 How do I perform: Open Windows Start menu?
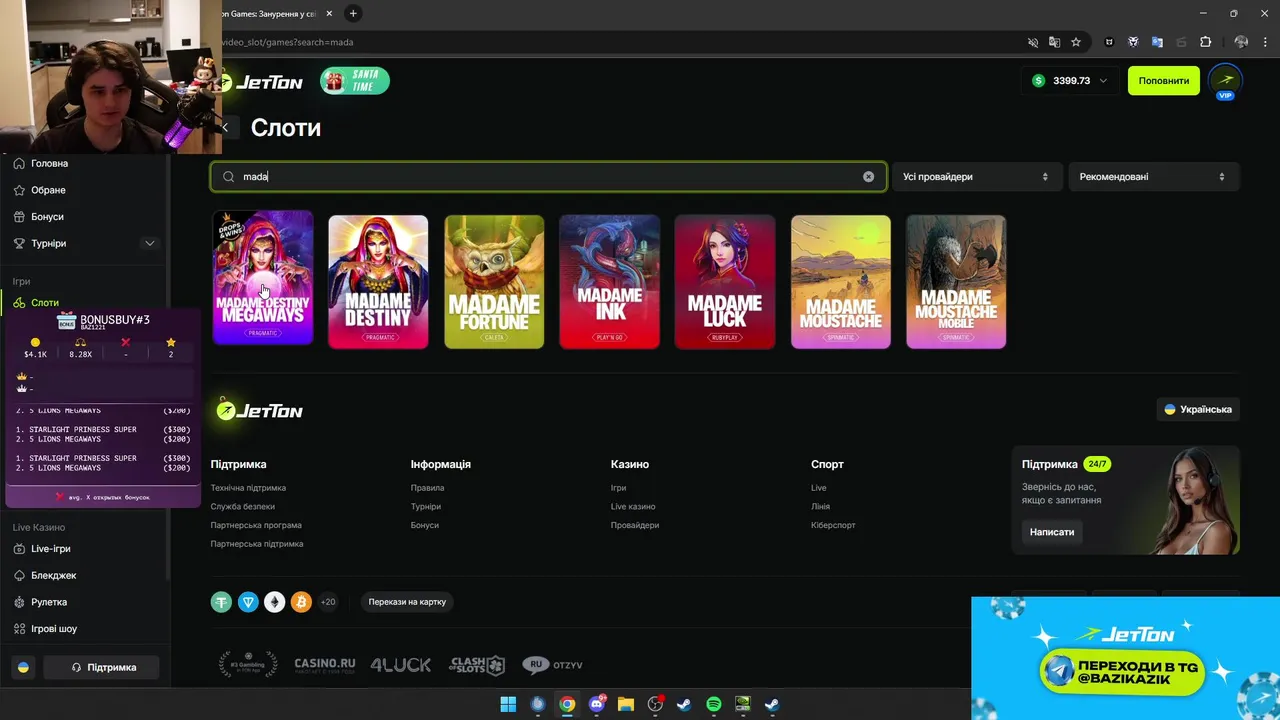508,704
